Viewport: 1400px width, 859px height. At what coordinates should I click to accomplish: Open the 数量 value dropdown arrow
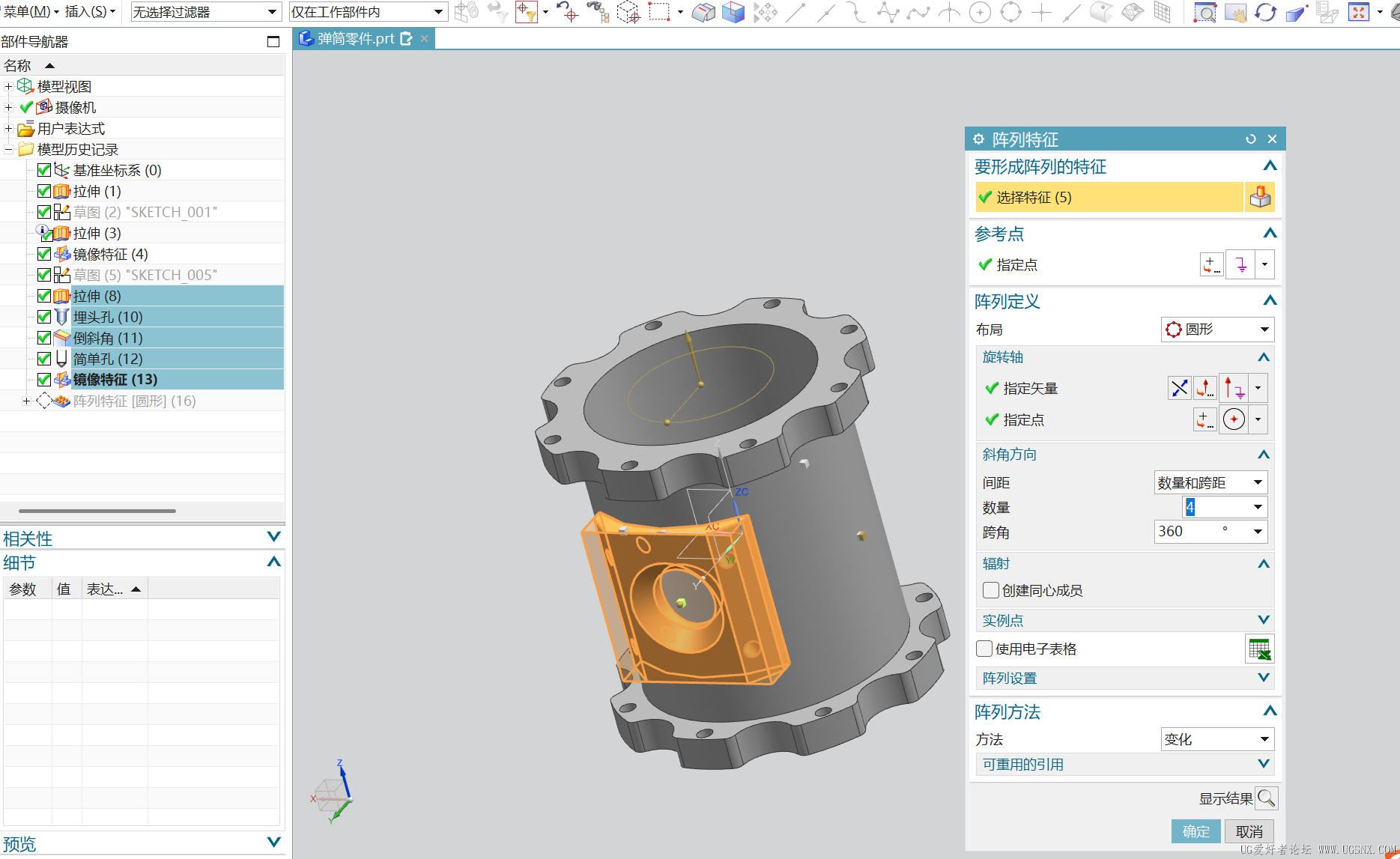(x=1258, y=507)
